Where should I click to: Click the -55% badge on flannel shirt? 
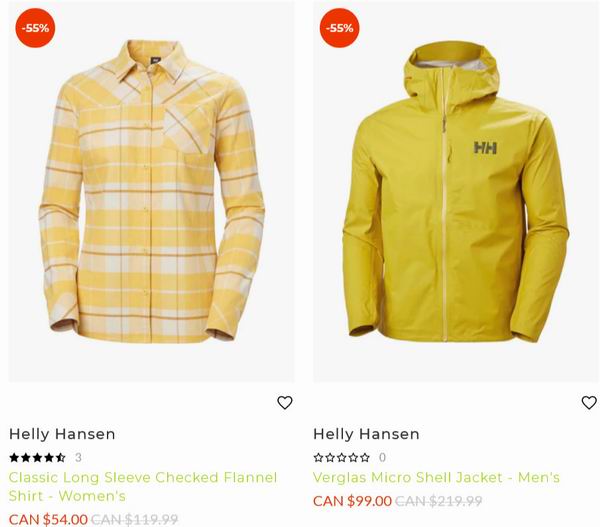point(35,28)
